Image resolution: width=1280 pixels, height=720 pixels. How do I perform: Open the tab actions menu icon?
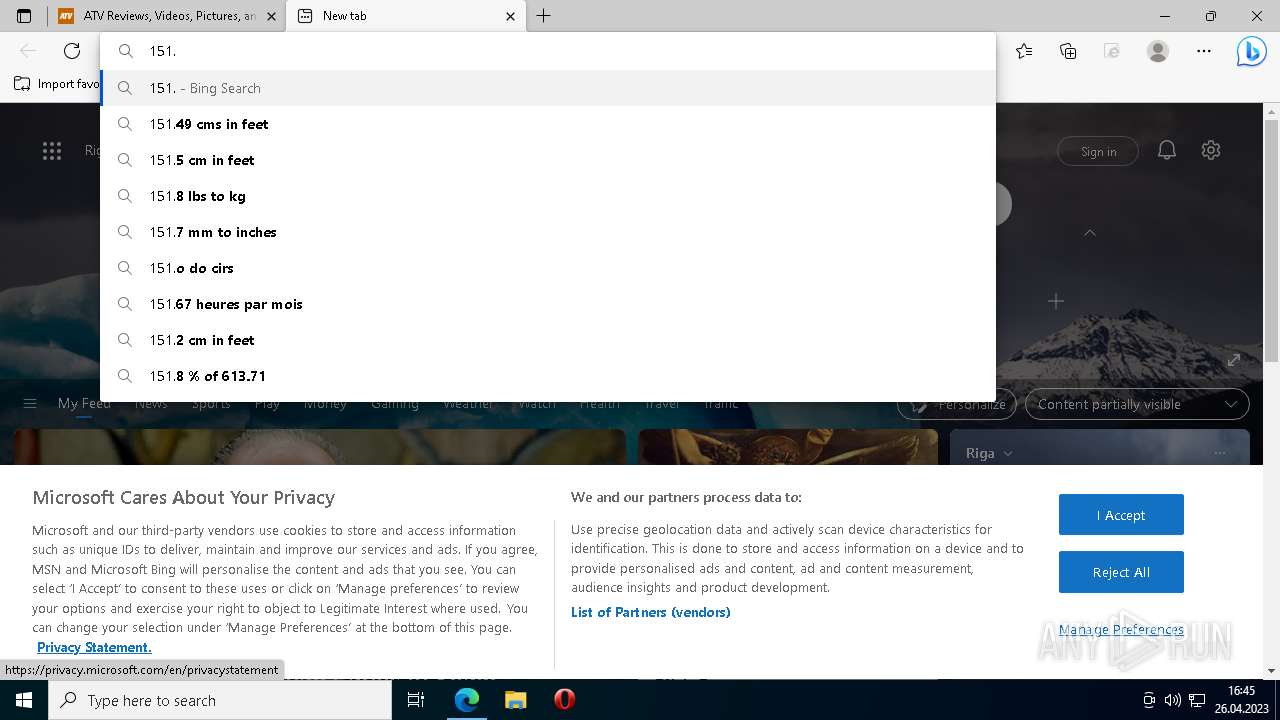[x=24, y=16]
